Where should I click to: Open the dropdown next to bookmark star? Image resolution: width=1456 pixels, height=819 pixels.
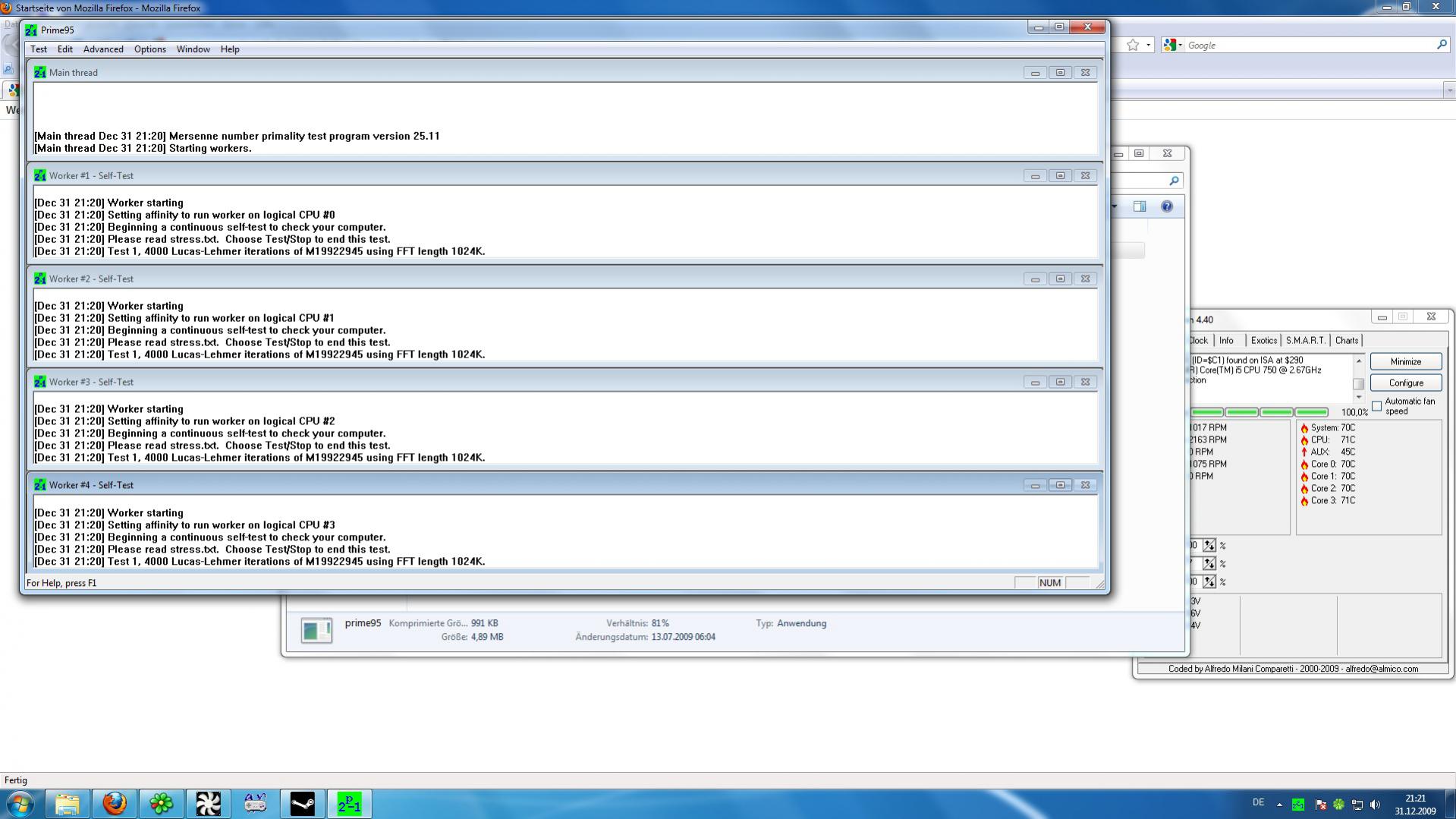point(1148,46)
